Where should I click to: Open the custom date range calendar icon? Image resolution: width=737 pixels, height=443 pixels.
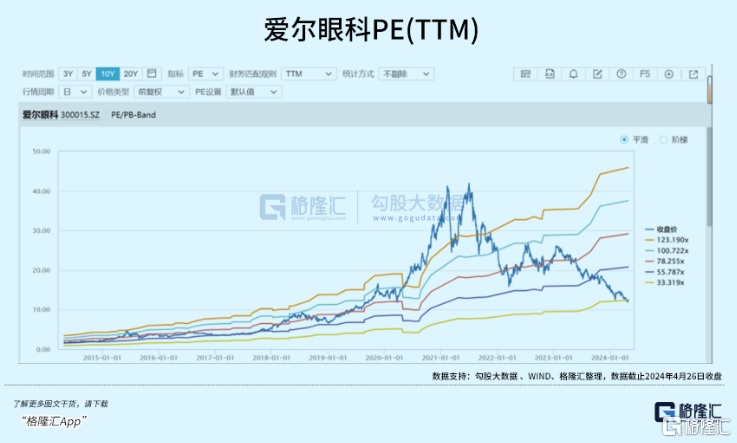(x=152, y=74)
